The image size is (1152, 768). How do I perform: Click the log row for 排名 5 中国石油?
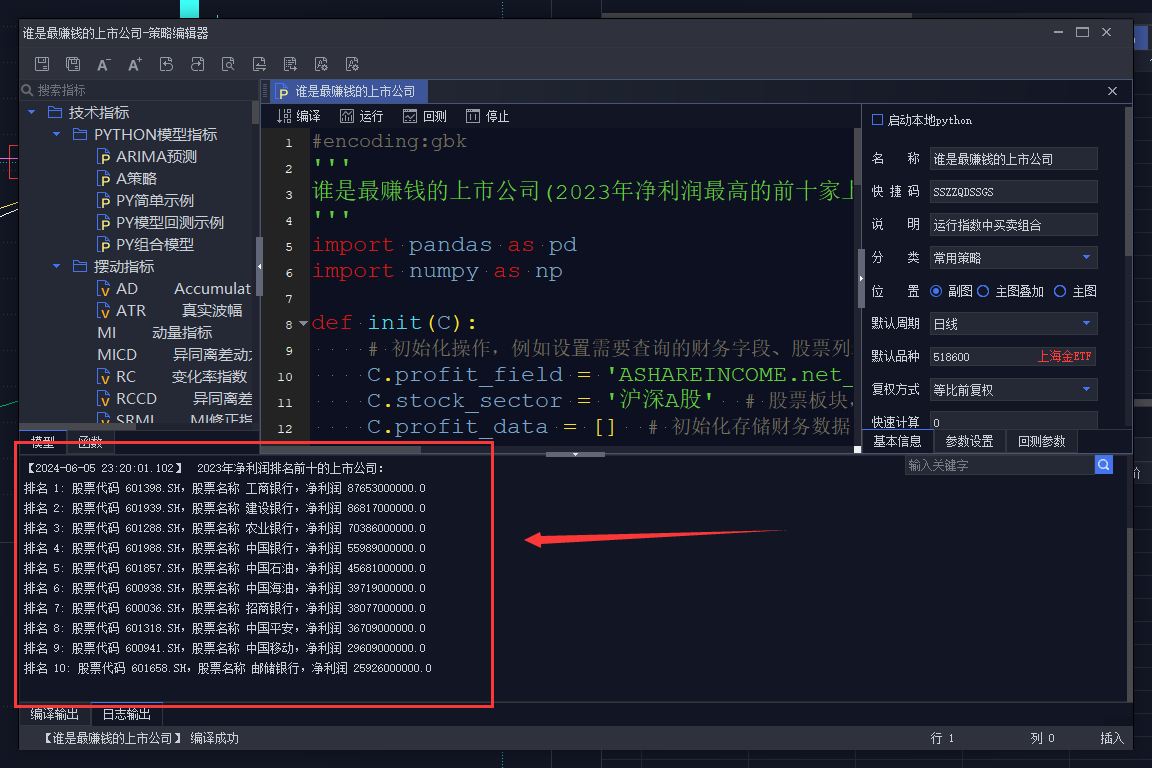click(225, 568)
